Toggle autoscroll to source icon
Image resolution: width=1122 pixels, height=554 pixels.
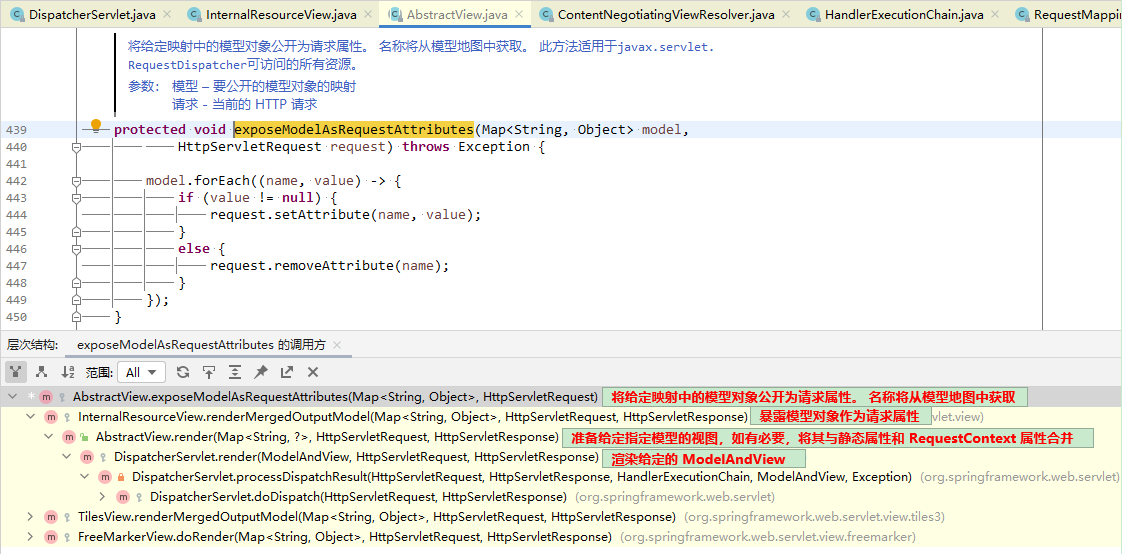(x=209, y=372)
